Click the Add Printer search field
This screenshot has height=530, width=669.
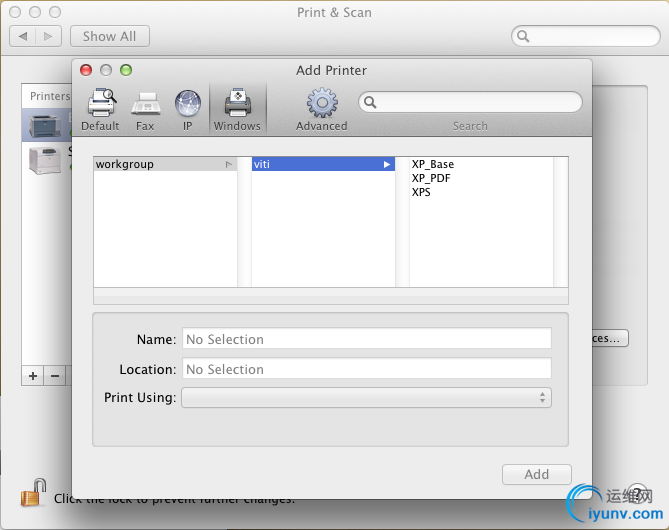(x=470, y=102)
